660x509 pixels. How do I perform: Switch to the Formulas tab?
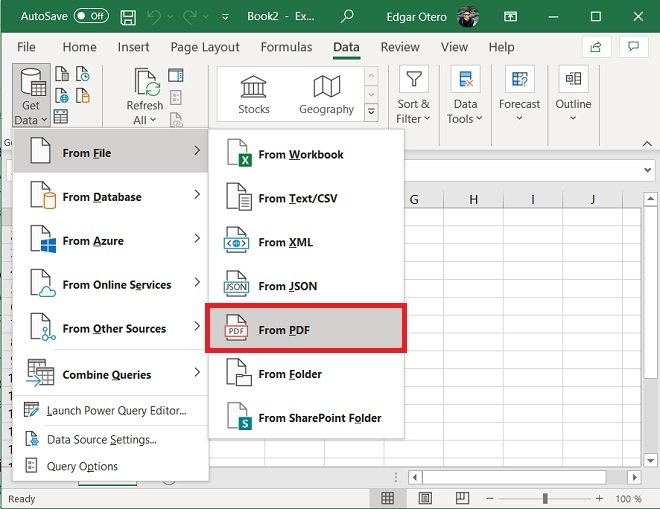[x=286, y=47]
